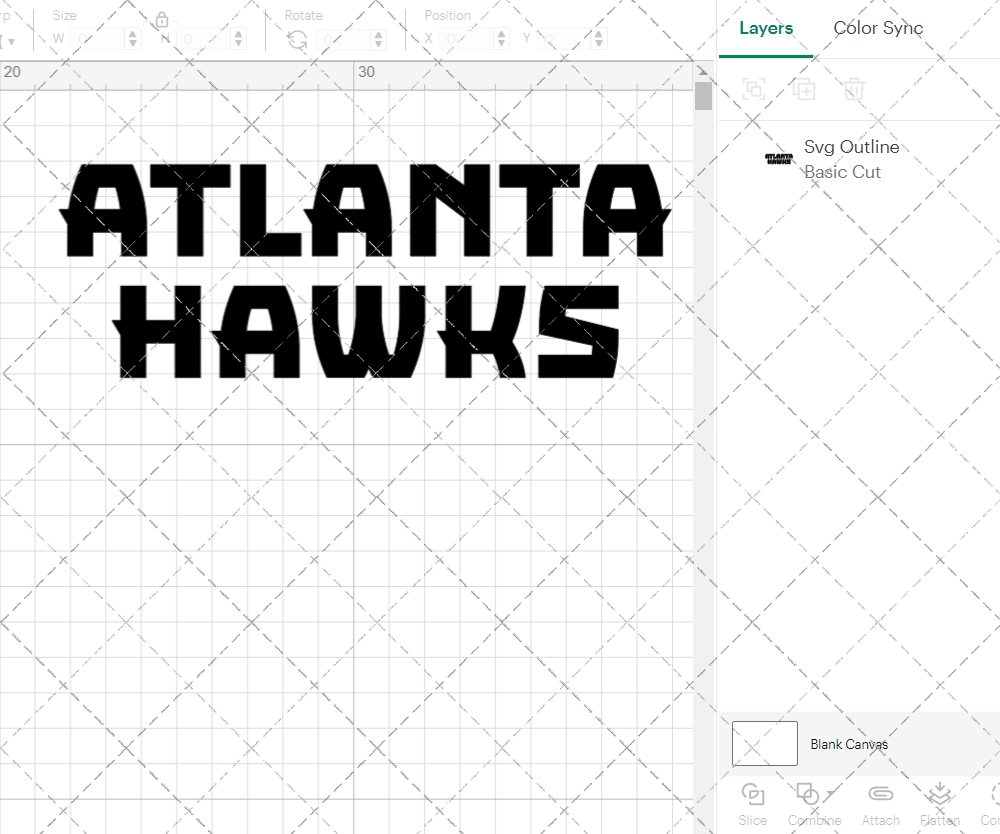Viewport: 1000px width, 834px height.
Task: Click the Position X input field
Action: [x=467, y=39]
